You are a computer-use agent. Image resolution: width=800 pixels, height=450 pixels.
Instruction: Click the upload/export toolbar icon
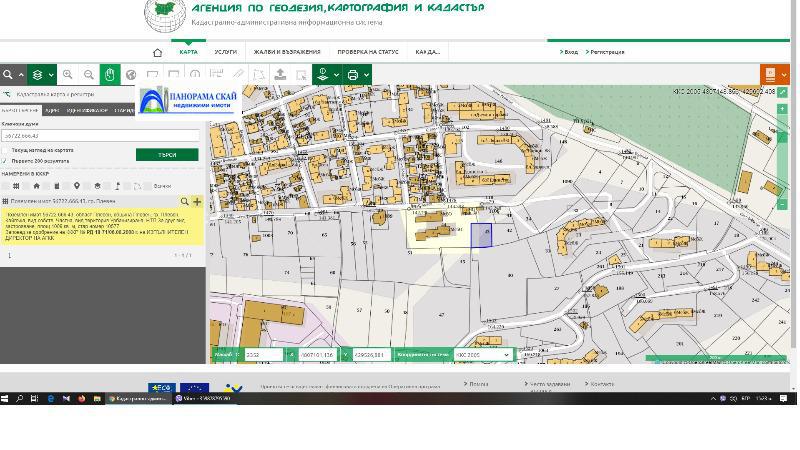tap(280, 75)
